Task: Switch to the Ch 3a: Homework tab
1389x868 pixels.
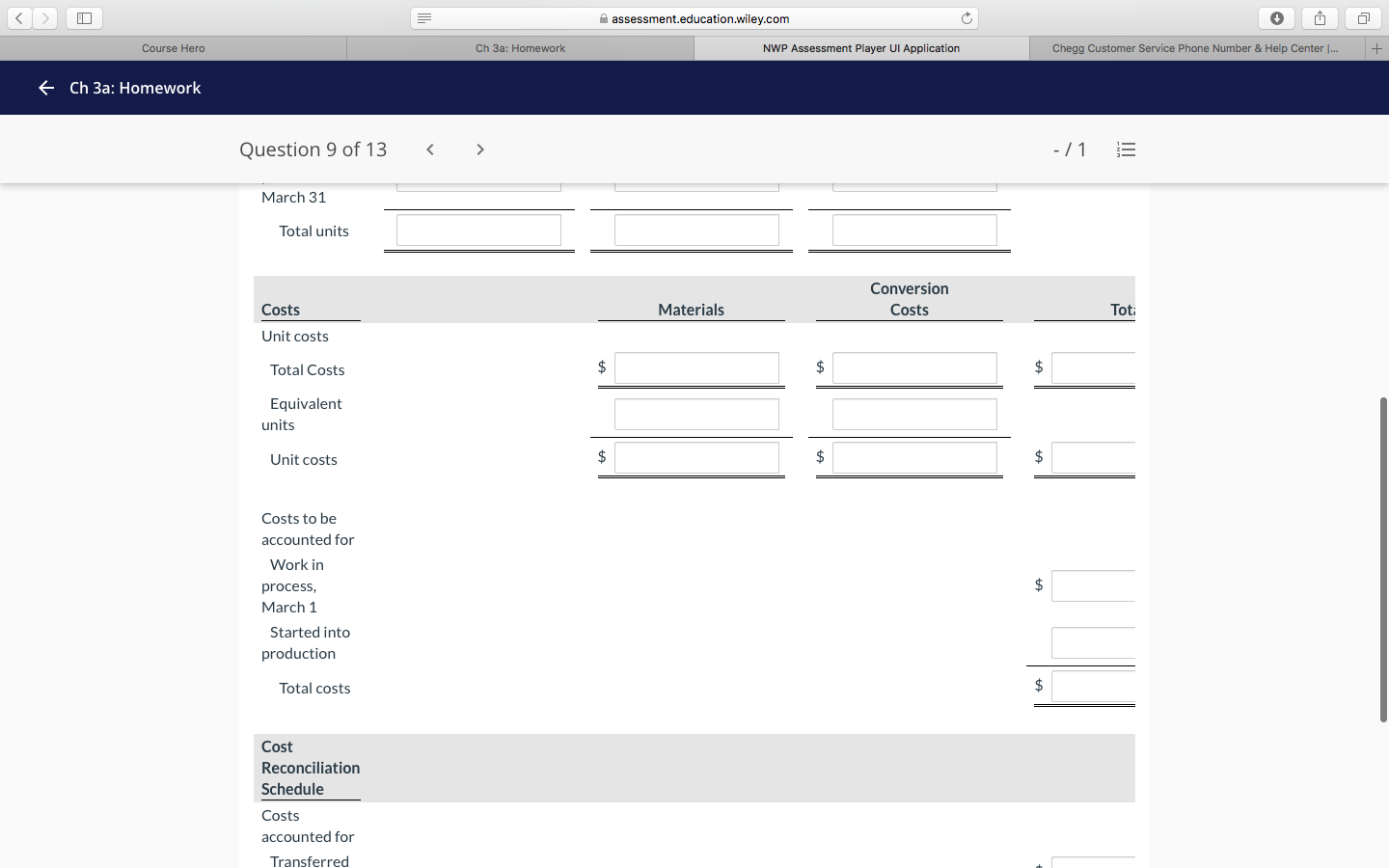Action: point(521,48)
